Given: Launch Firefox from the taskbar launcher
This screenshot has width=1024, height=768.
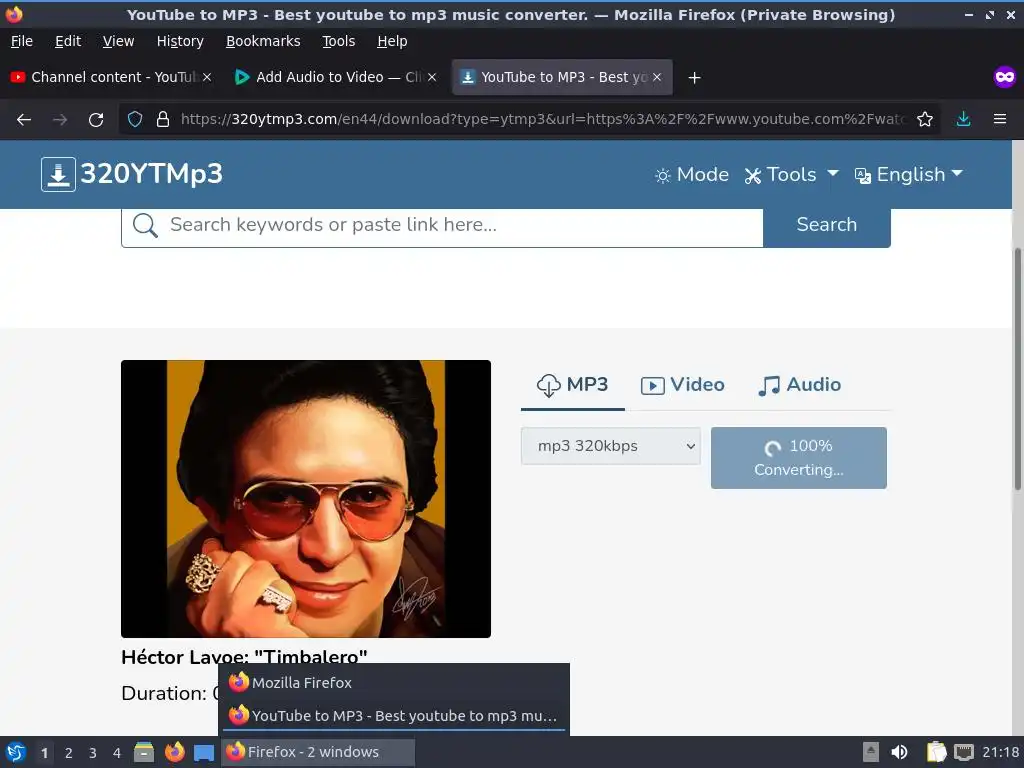Looking at the screenshot, I should point(174,752).
